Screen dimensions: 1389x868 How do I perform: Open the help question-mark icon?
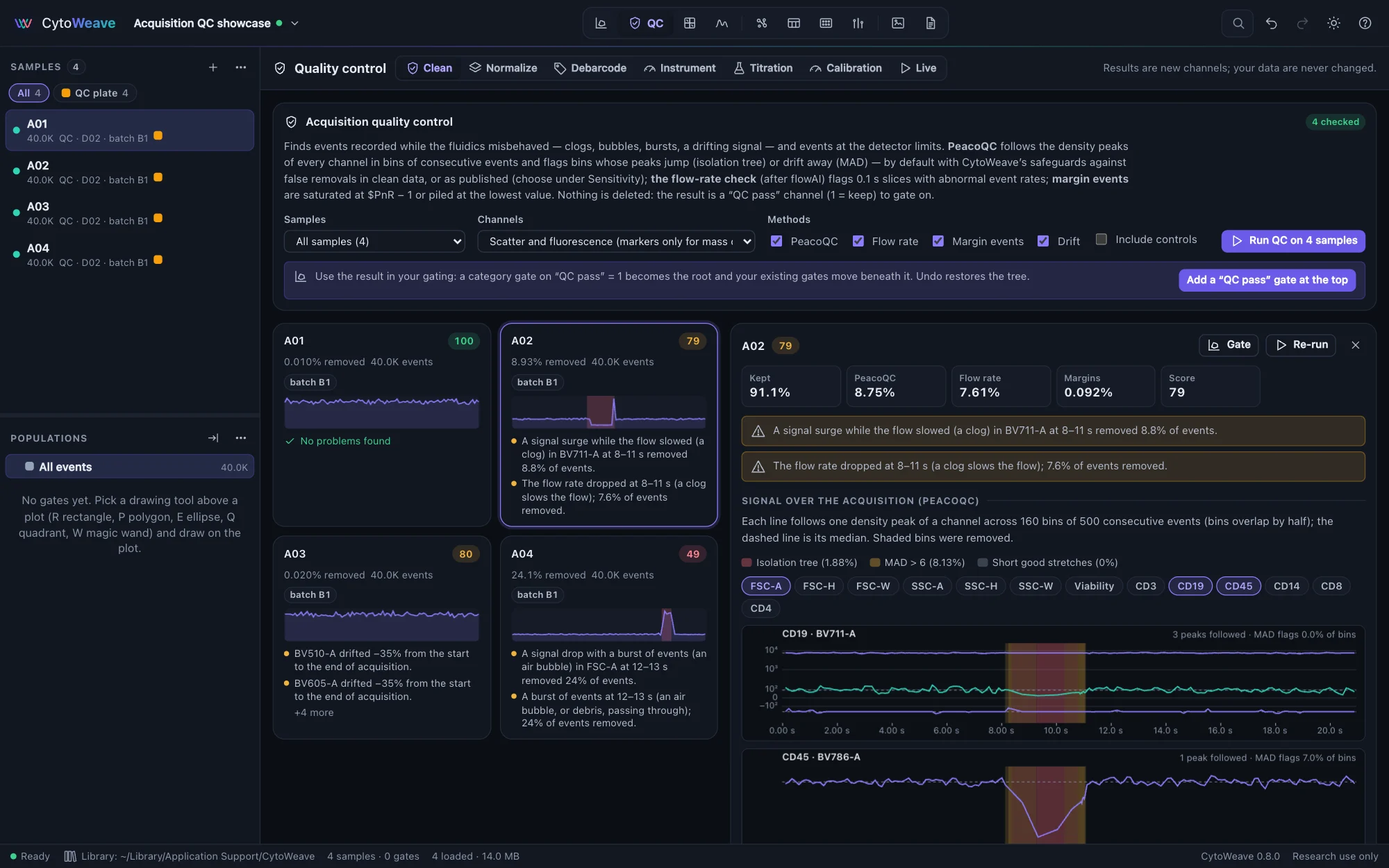pos(1365,23)
